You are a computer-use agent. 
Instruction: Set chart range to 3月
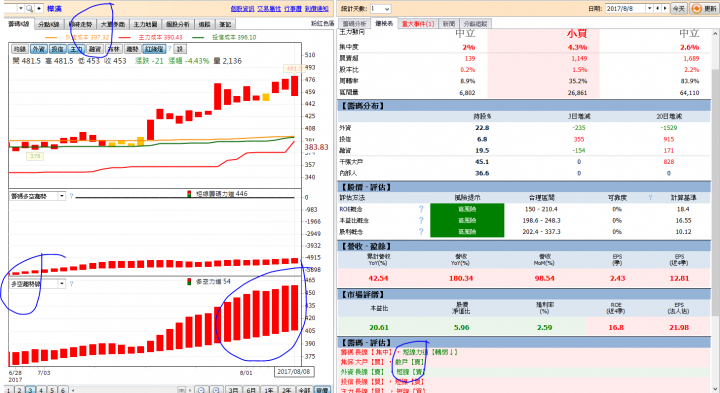(x=234, y=390)
